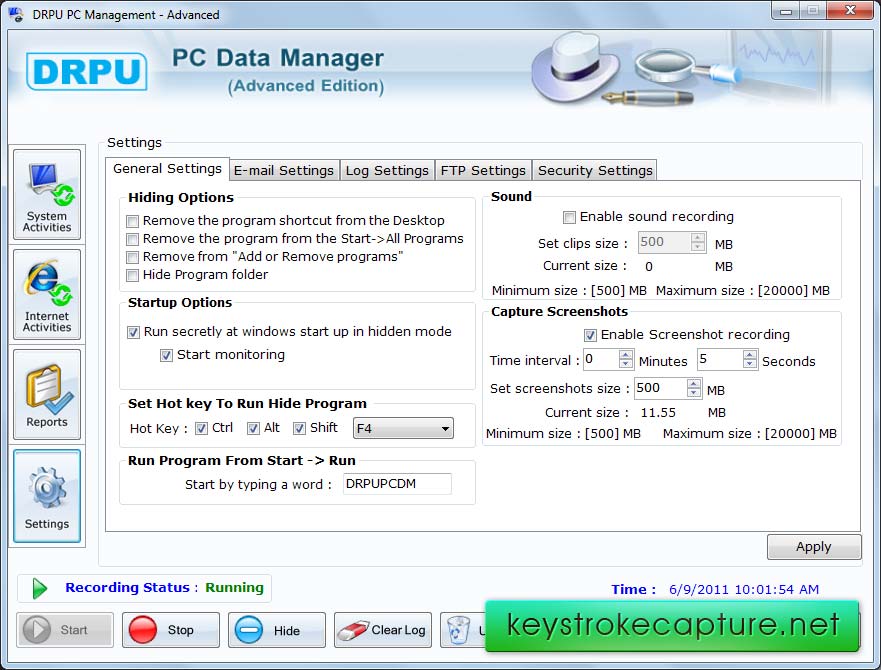Viewport: 881px width, 670px height.
Task: Decrease the Seconds interval spinner
Action: pos(750,365)
